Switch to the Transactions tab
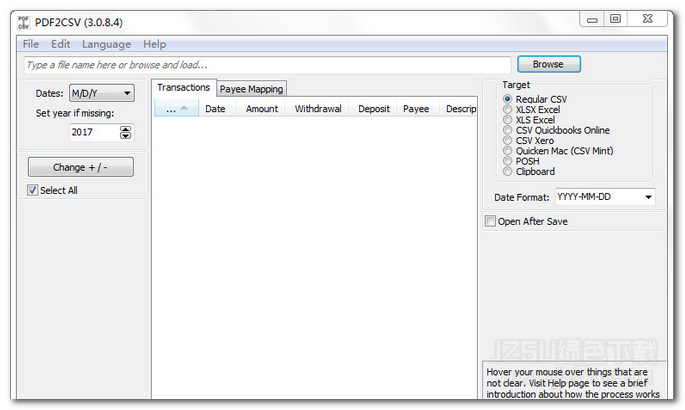 pos(183,88)
